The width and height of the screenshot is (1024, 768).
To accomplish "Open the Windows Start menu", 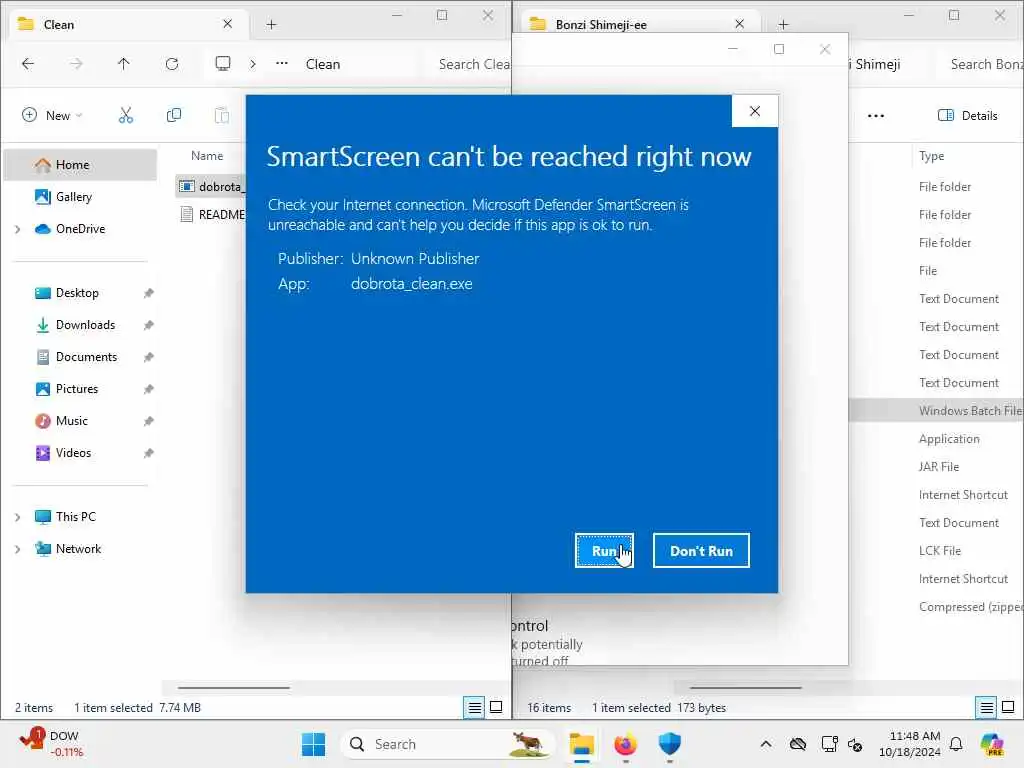I will pos(313,744).
